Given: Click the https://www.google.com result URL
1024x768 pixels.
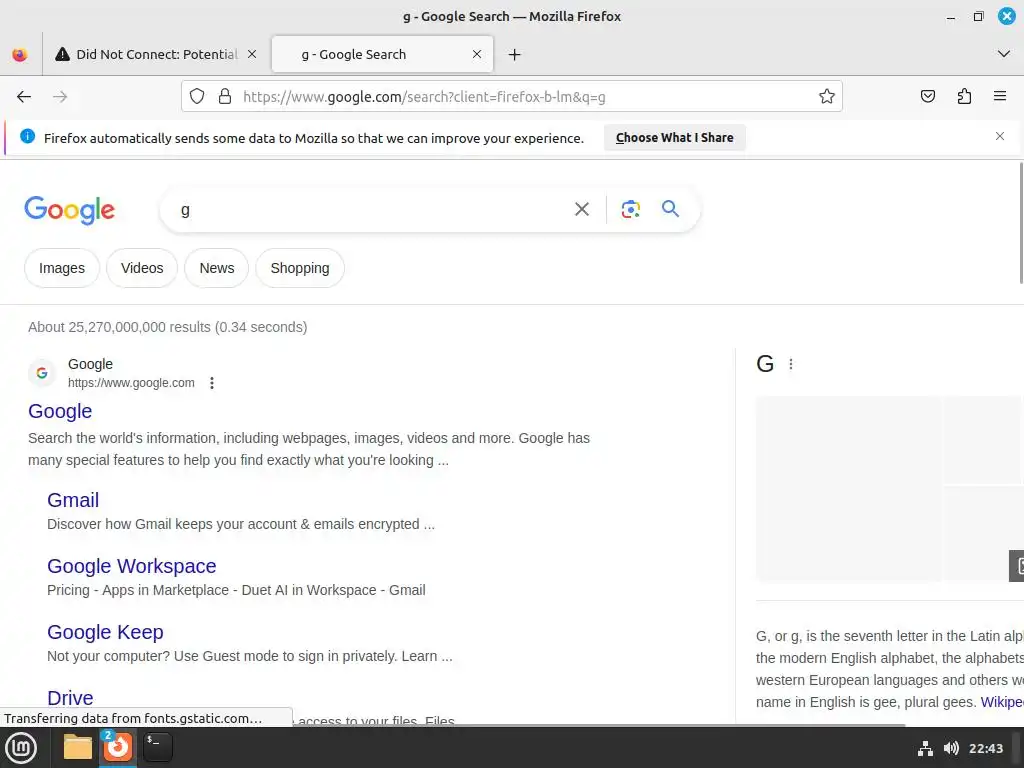Looking at the screenshot, I should click(x=131, y=383).
